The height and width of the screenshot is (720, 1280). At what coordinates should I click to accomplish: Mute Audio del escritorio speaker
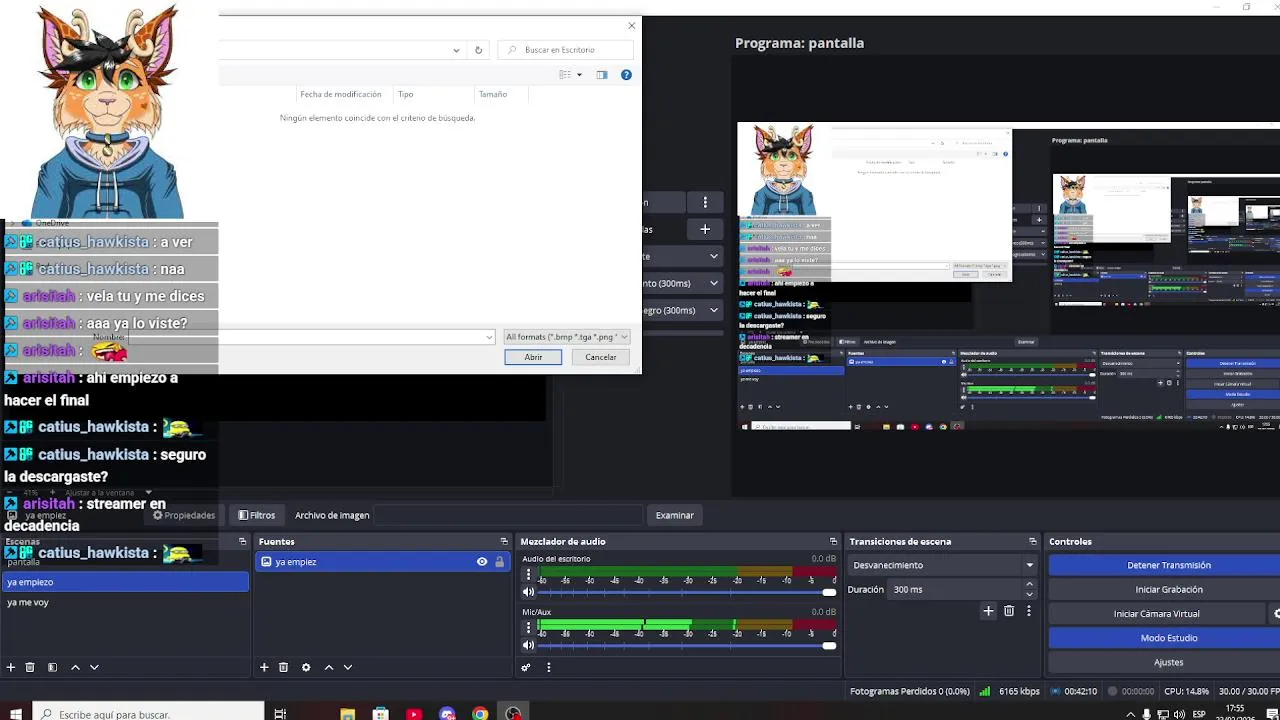tap(528, 592)
